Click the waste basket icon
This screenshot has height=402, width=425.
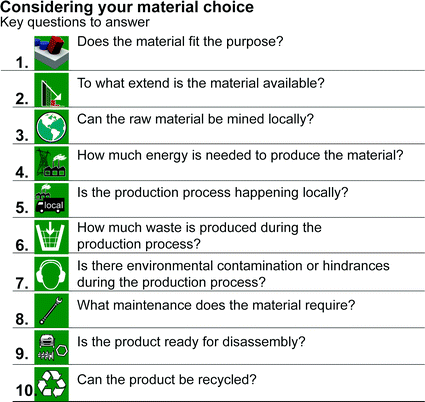coord(51,237)
